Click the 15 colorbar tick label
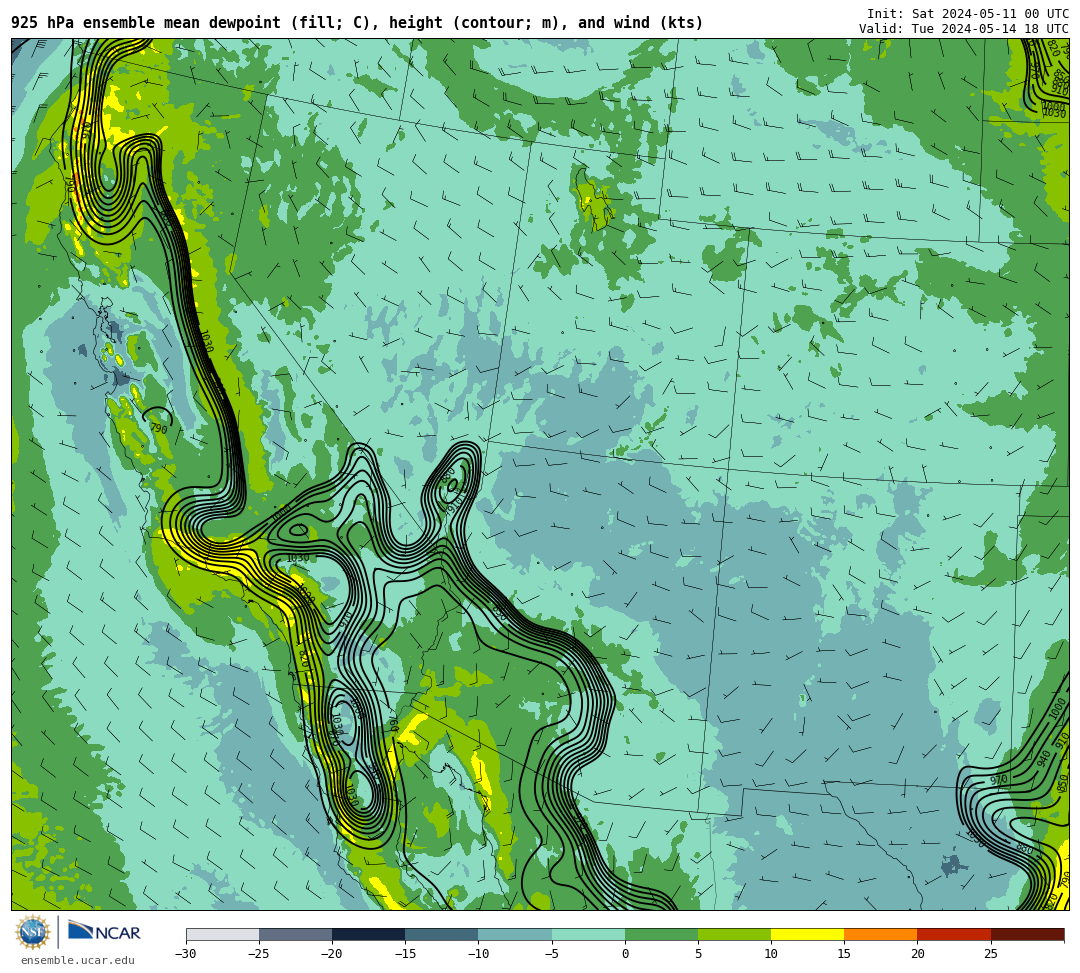The image size is (1080, 973). tap(844, 954)
